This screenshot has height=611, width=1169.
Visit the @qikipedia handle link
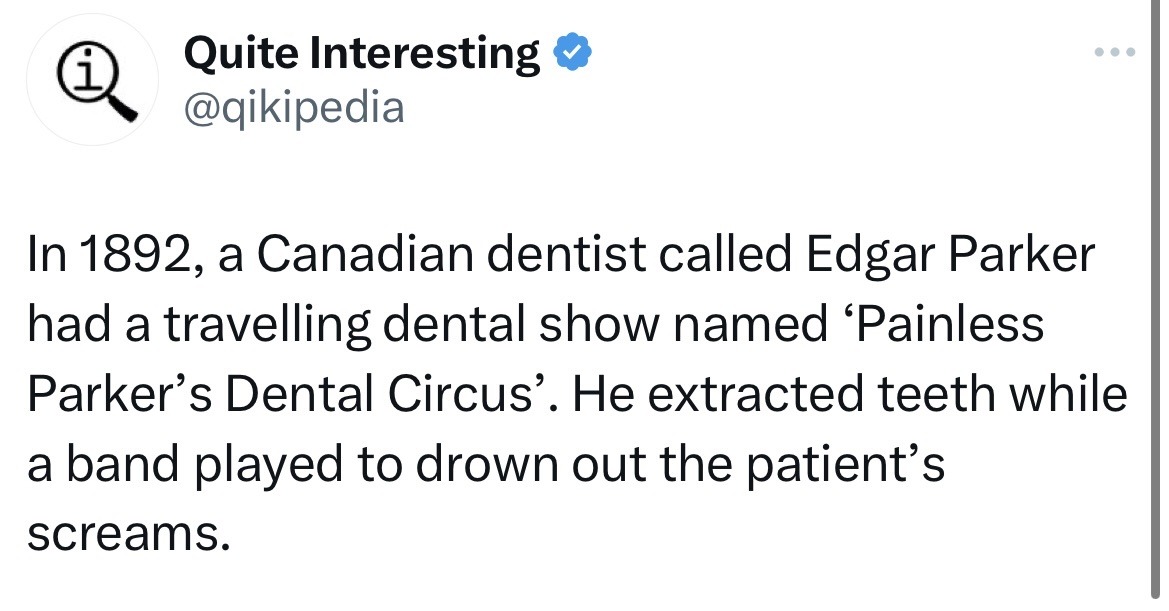click(295, 105)
